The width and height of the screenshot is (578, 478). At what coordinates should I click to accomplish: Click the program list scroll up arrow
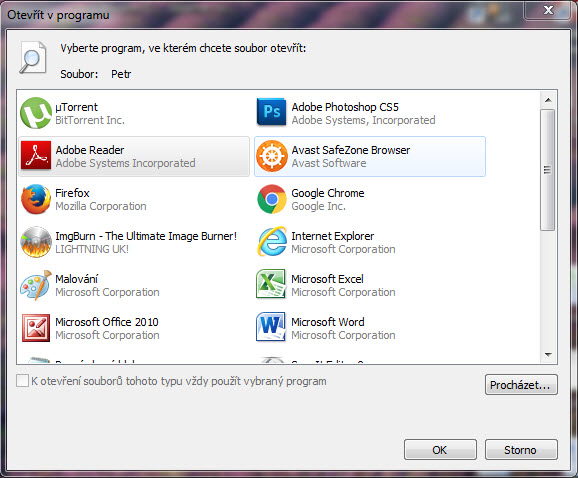click(548, 100)
